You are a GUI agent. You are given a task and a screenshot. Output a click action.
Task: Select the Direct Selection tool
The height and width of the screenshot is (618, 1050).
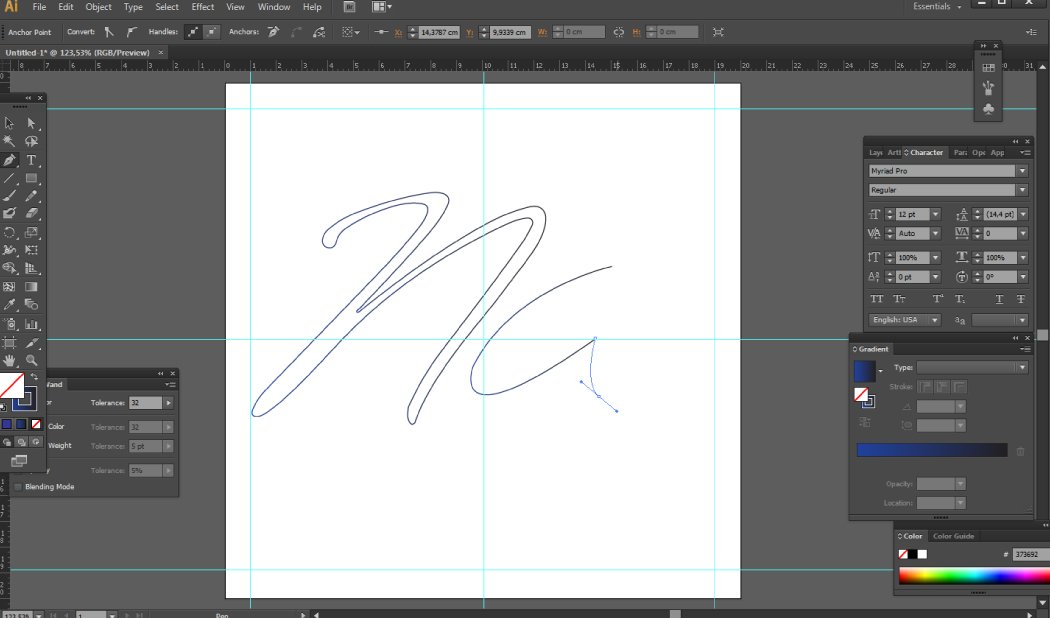31,123
